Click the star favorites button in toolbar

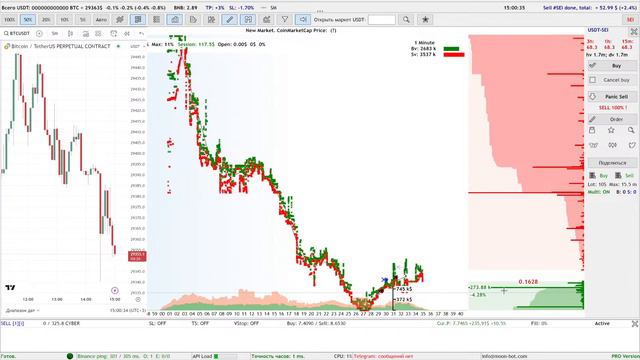click(425, 20)
